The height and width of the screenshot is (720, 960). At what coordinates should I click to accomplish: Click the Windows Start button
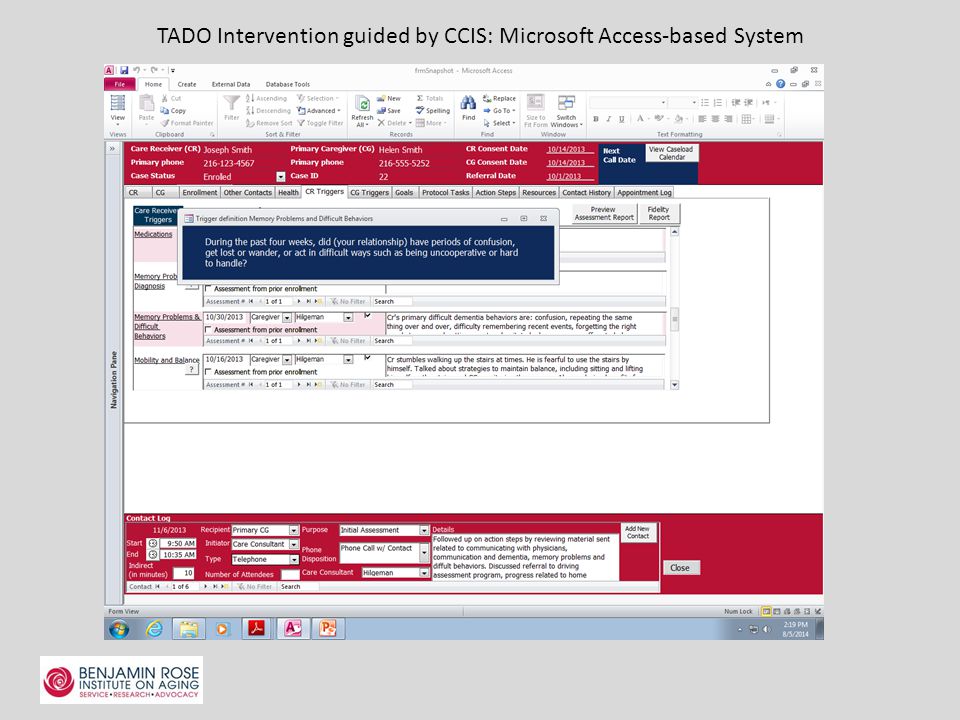coord(119,629)
